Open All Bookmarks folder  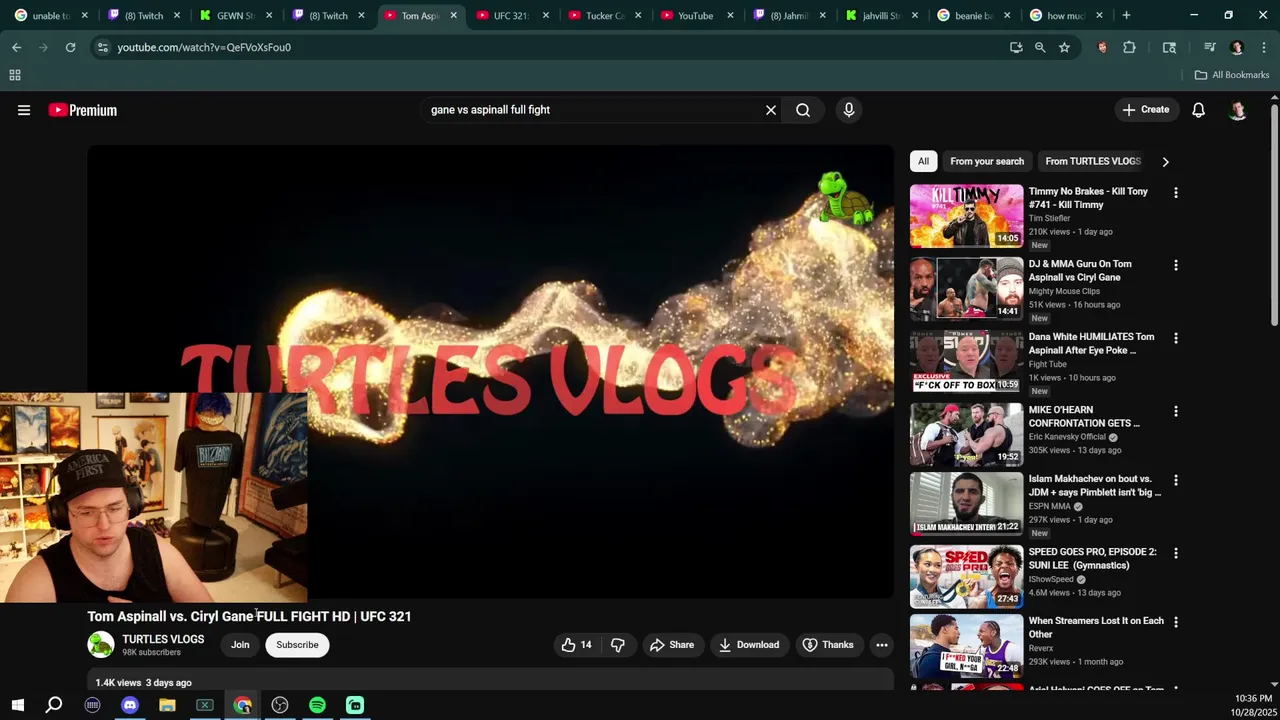point(1232,75)
